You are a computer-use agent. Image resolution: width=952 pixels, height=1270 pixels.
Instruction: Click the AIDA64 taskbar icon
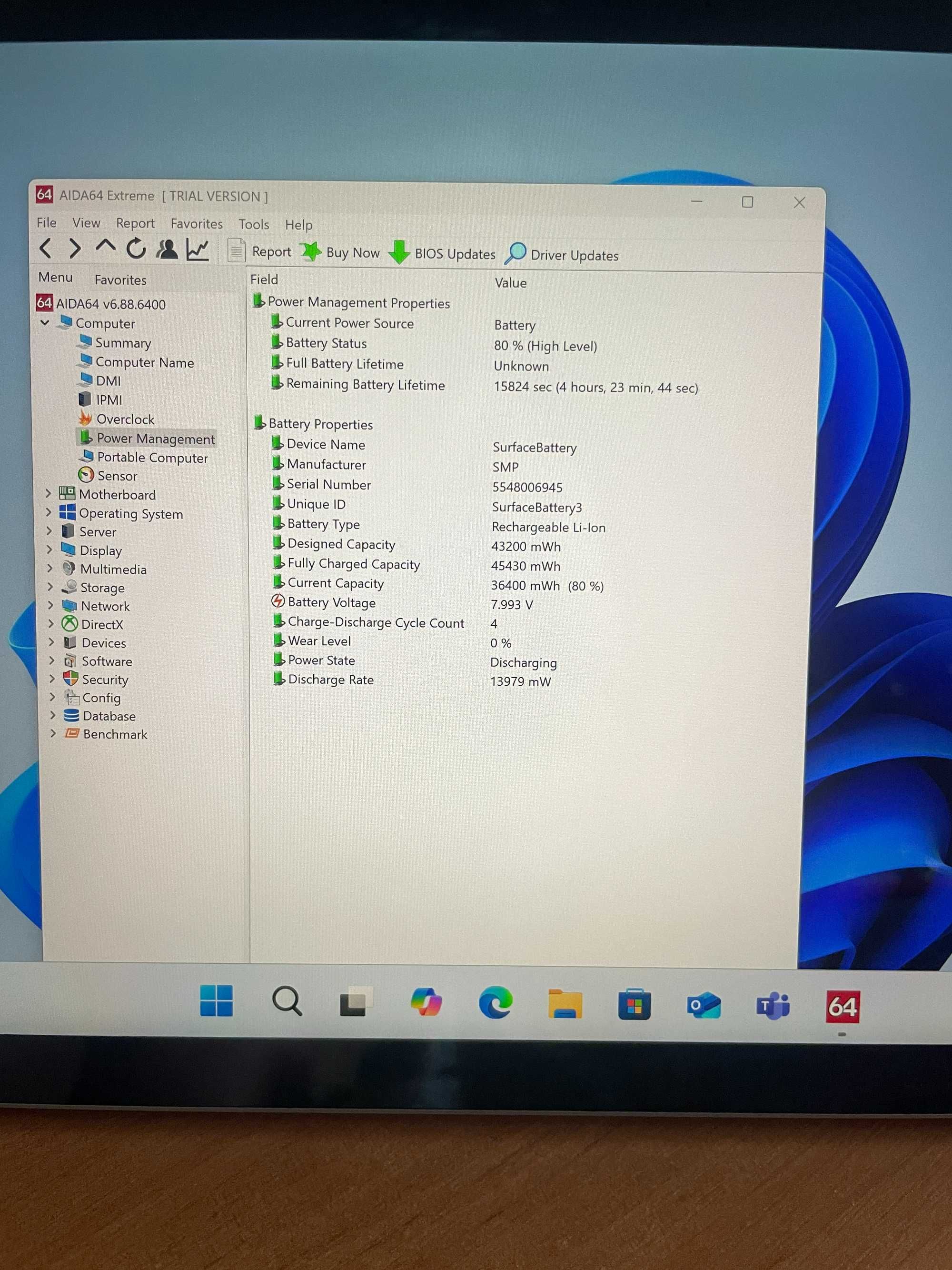(x=843, y=1007)
